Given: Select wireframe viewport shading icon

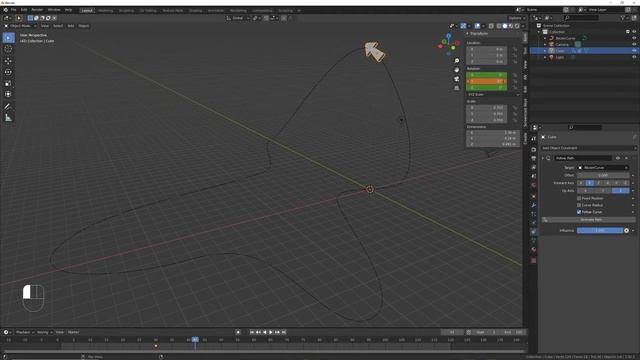Looking at the screenshot, I should tap(499, 26).
